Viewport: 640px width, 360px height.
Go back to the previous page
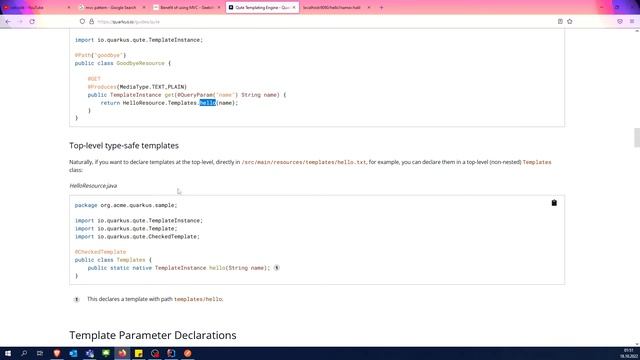[8, 22]
